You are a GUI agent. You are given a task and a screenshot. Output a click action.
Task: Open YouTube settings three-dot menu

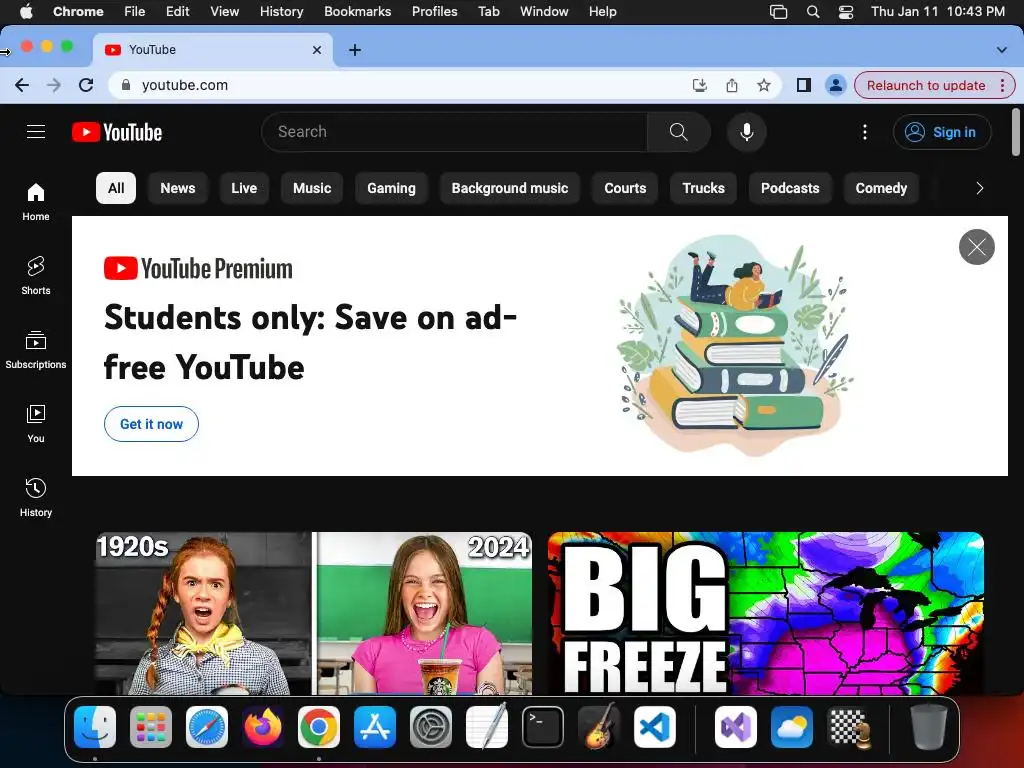click(x=865, y=132)
